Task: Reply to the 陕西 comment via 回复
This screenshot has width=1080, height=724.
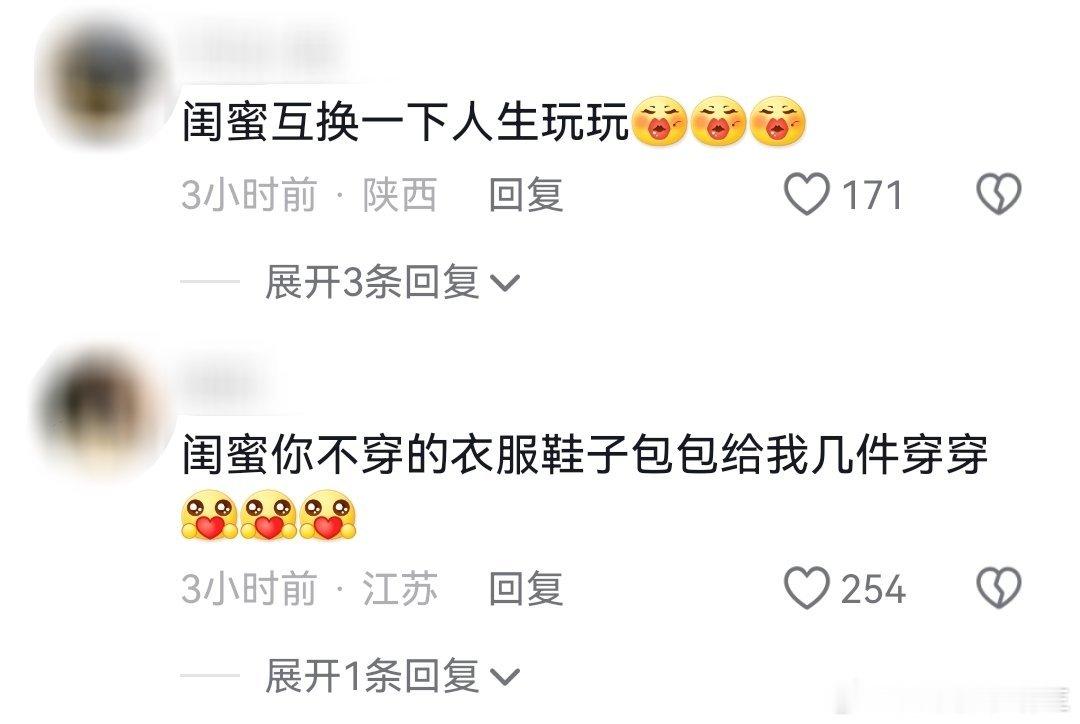Action: point(526,195)
